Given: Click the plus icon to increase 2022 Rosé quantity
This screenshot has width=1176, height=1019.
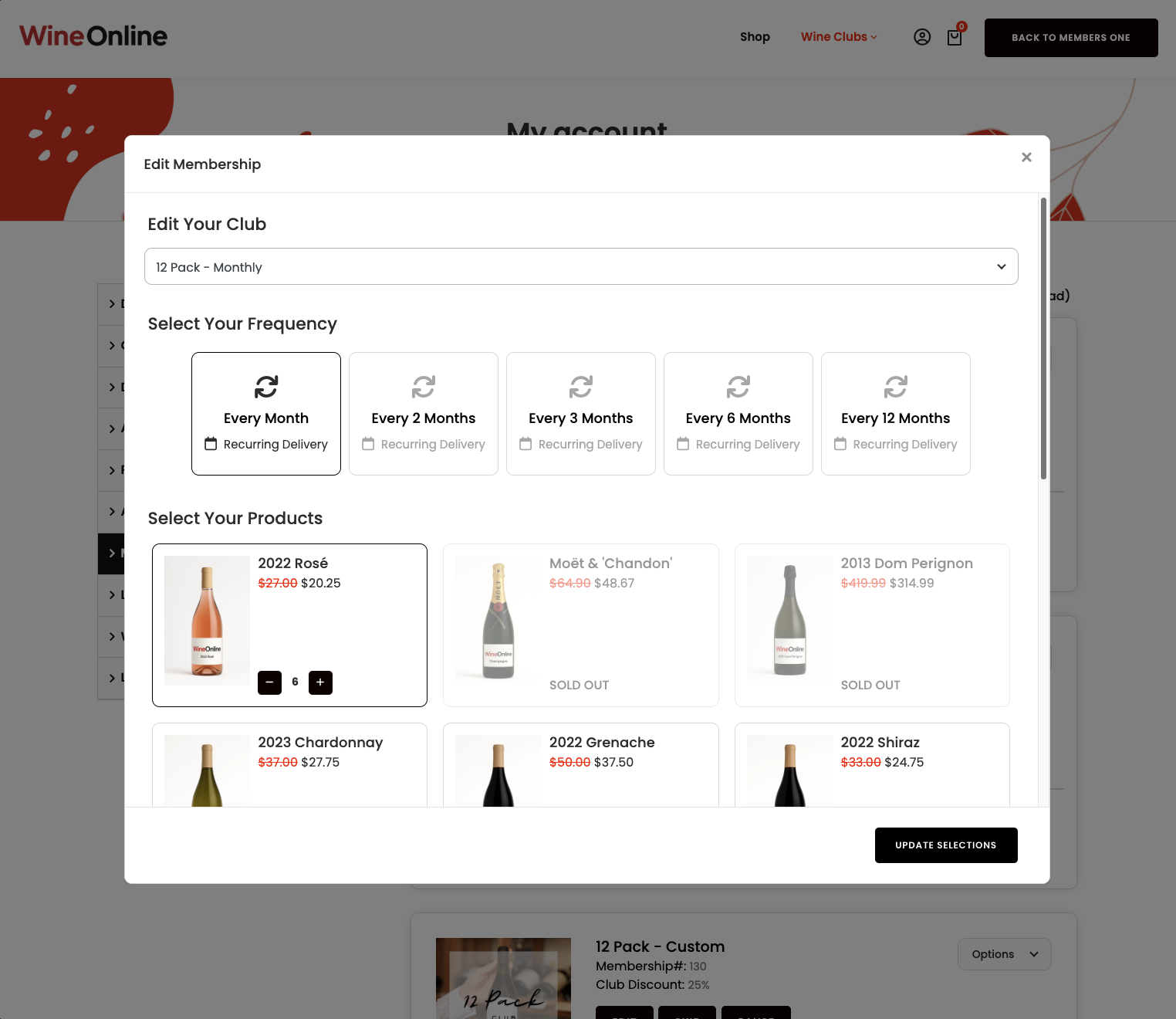Looking at the screenshot, I should [x=320, y=682].
